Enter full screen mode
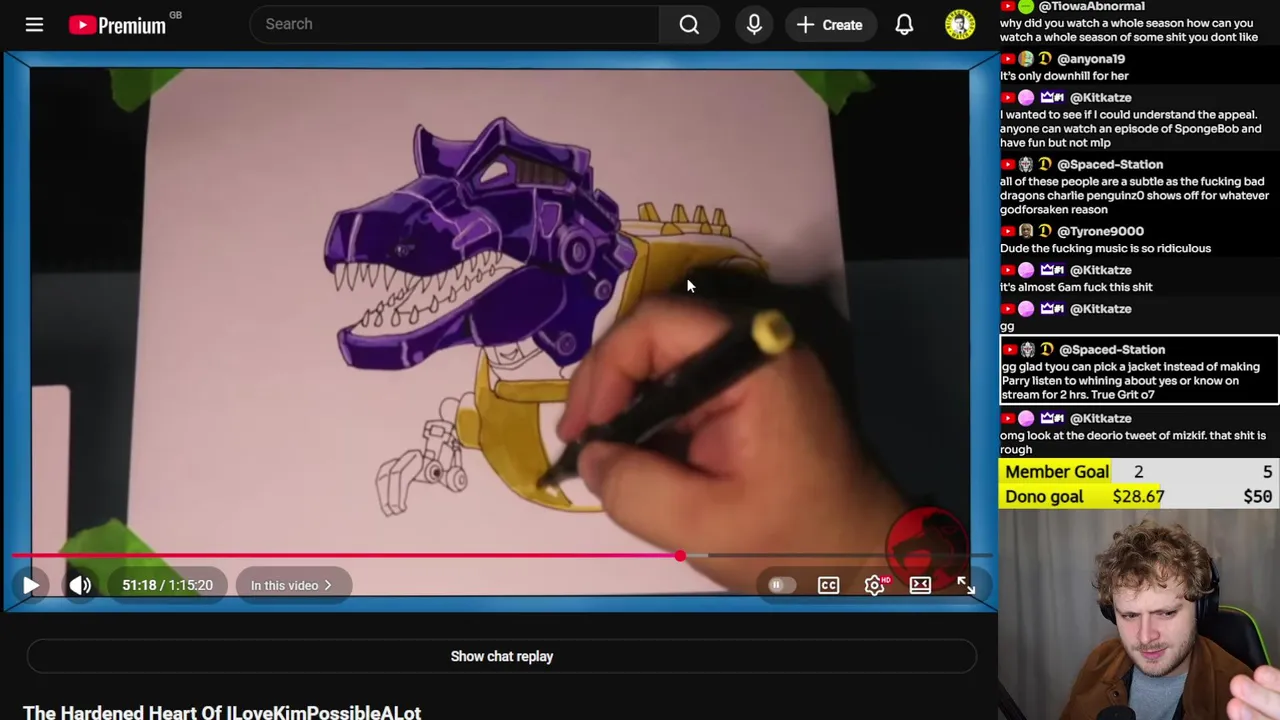This screenshot has width=1280, height=720. (x=965, y=585)
